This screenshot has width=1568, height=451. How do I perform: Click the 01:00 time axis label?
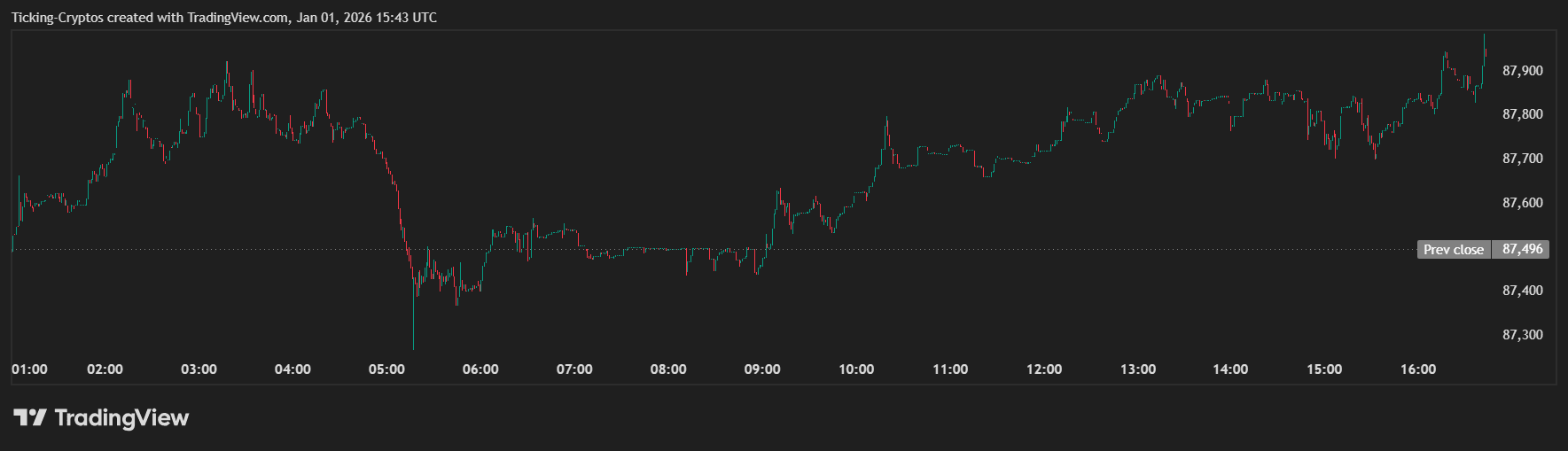(29, 369)
